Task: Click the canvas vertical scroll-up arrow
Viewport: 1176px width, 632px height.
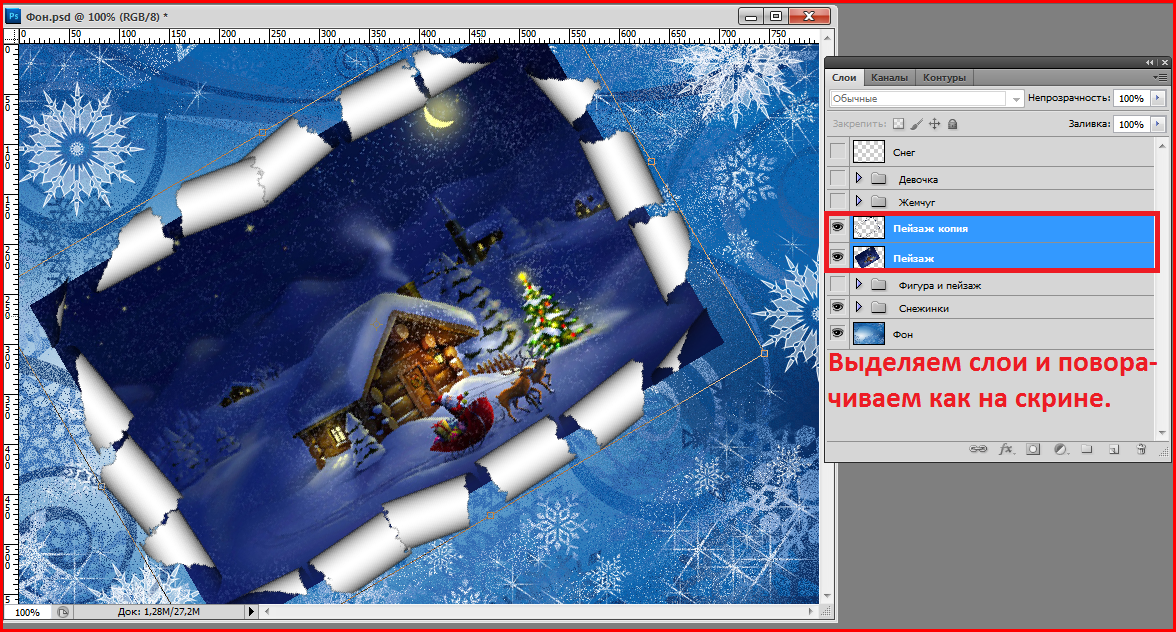Action: coord(828,37)
